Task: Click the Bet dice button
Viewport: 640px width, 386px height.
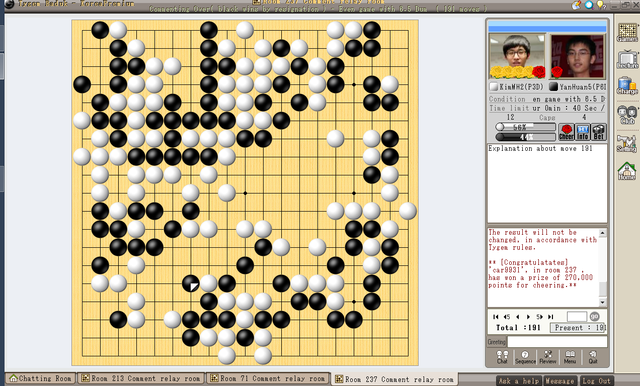Action: point(598,132)
